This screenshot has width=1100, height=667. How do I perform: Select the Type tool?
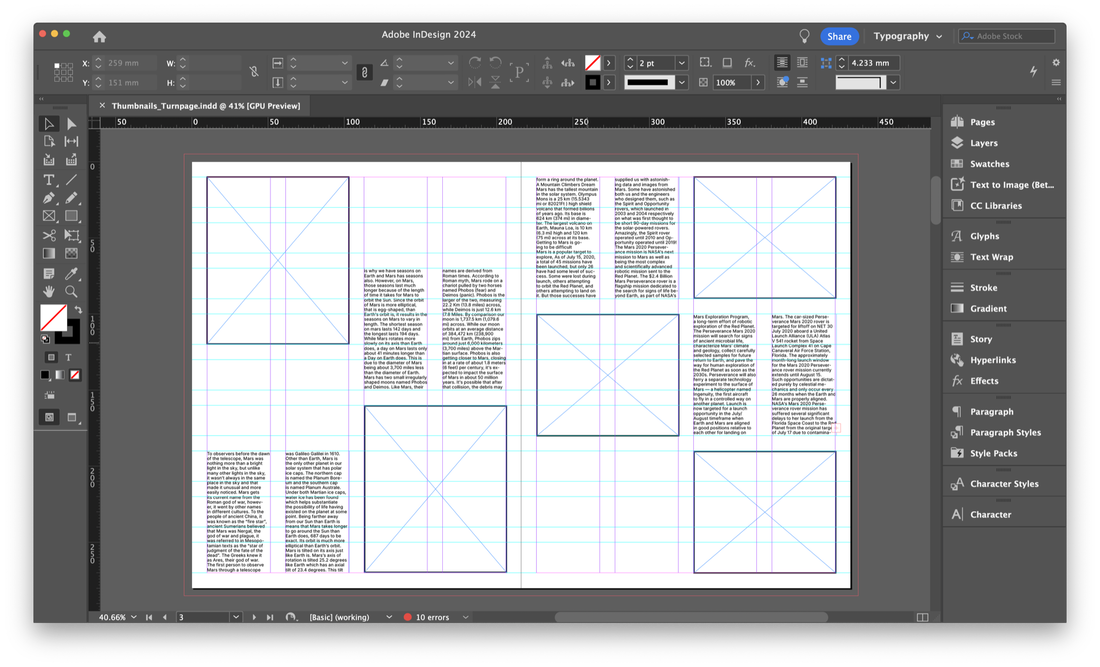pos(49,180)
